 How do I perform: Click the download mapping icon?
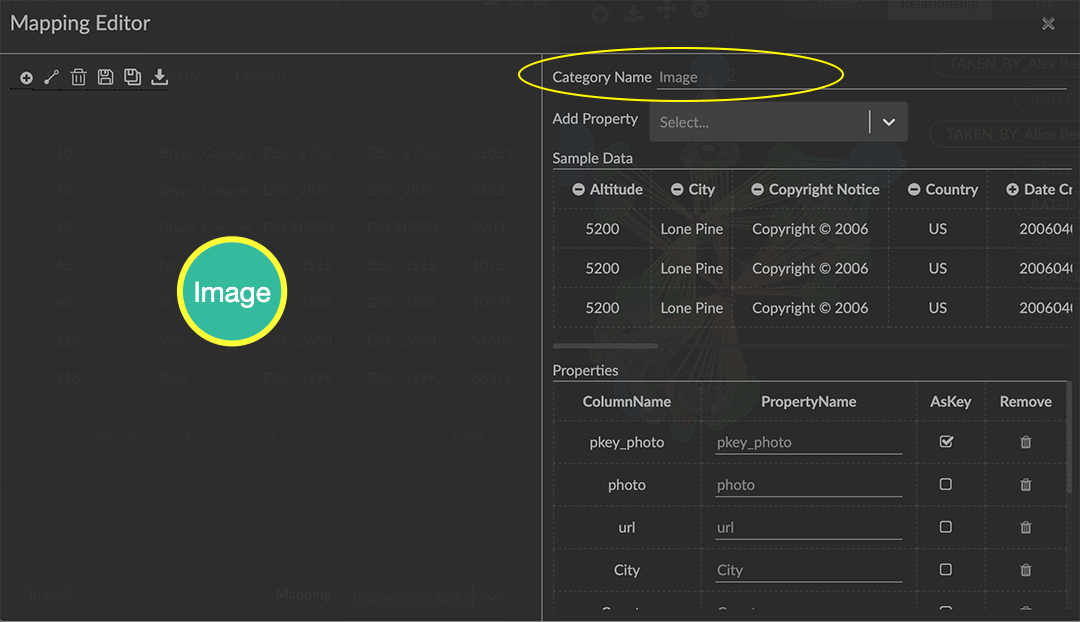(159, 77)
